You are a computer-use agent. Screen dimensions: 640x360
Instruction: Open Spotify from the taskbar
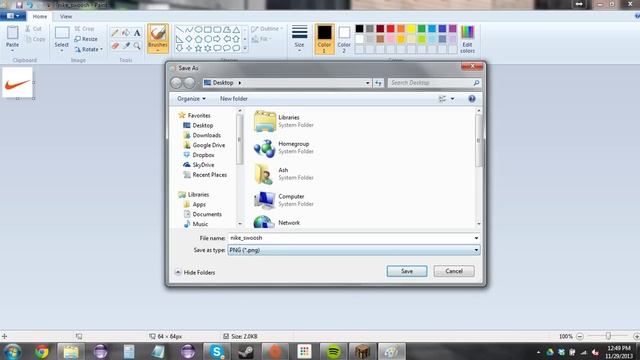pos(333,351)
